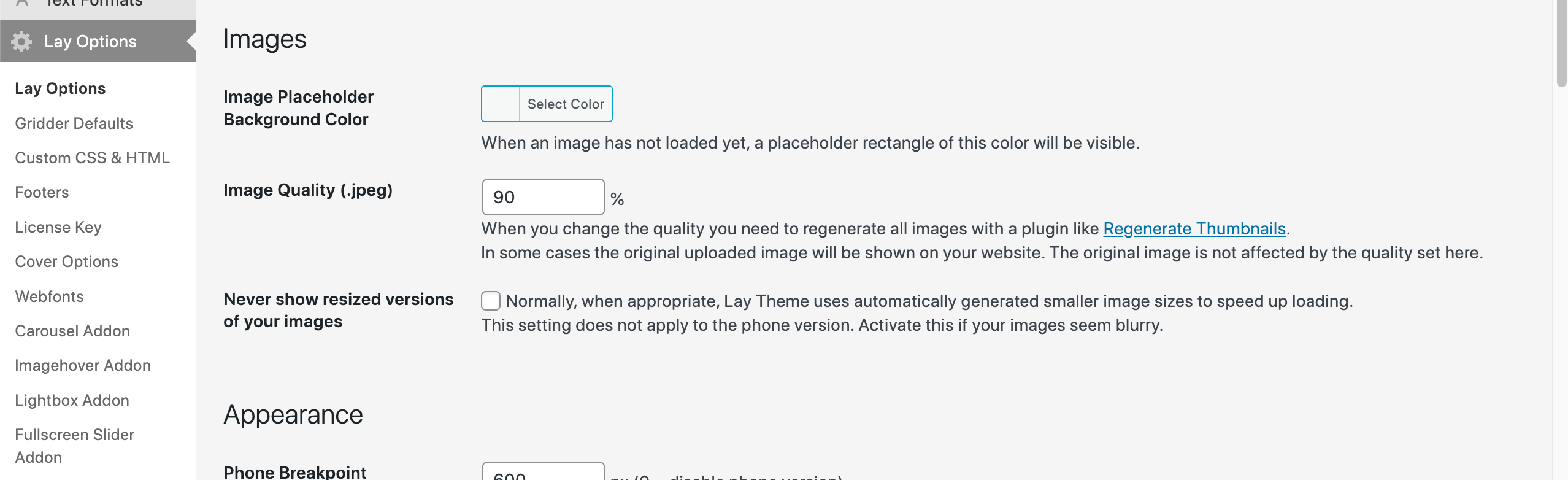Open the License Key page
The width and height of the screenshot is (1568, 480).
(58, 227)
